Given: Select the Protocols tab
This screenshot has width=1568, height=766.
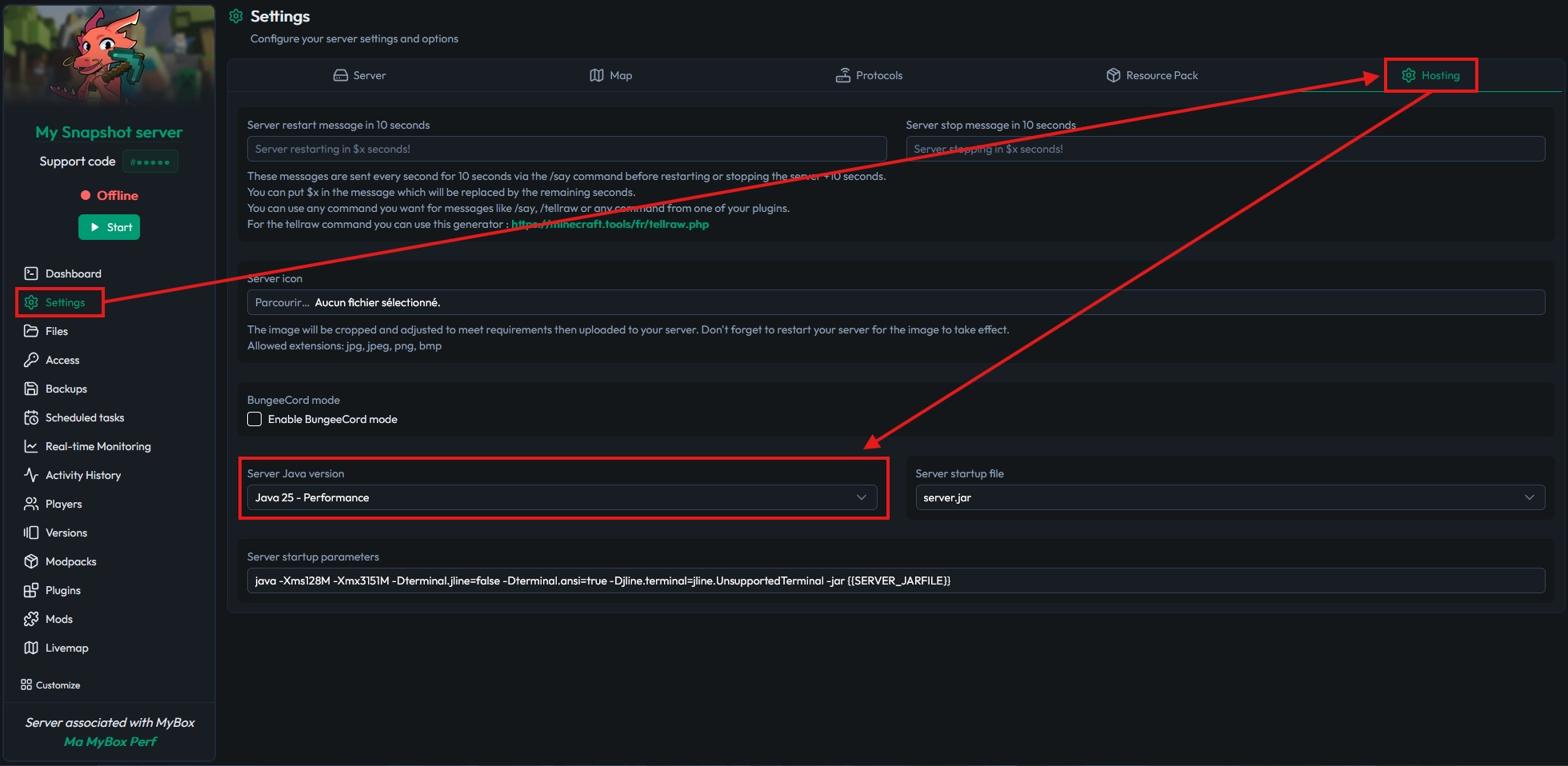Looking at the screenshot, I should pos(869,75).
